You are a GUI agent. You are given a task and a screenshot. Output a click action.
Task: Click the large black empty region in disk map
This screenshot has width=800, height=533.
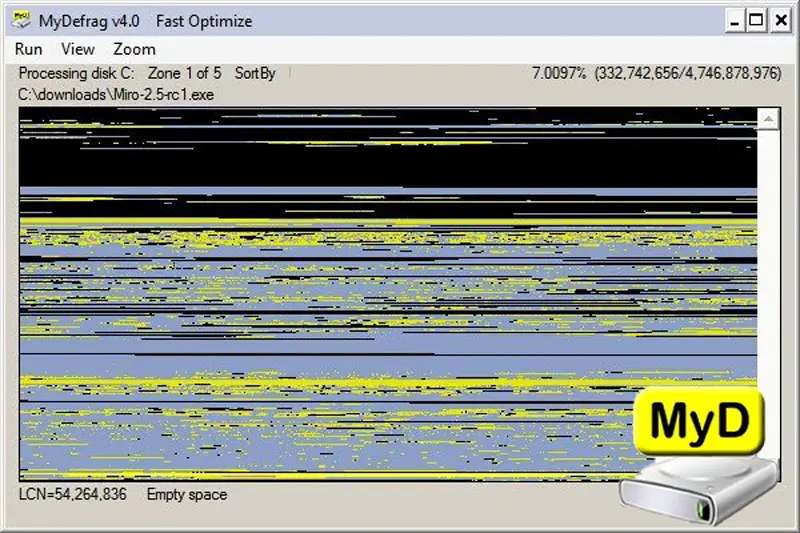pyautogui.click(x=388, y=166)
